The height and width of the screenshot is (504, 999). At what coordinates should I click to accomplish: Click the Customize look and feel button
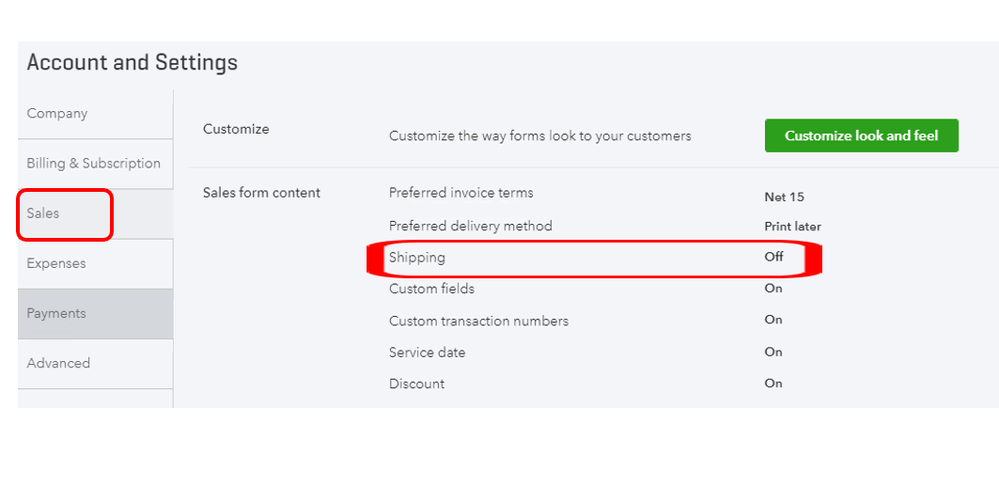861,136
